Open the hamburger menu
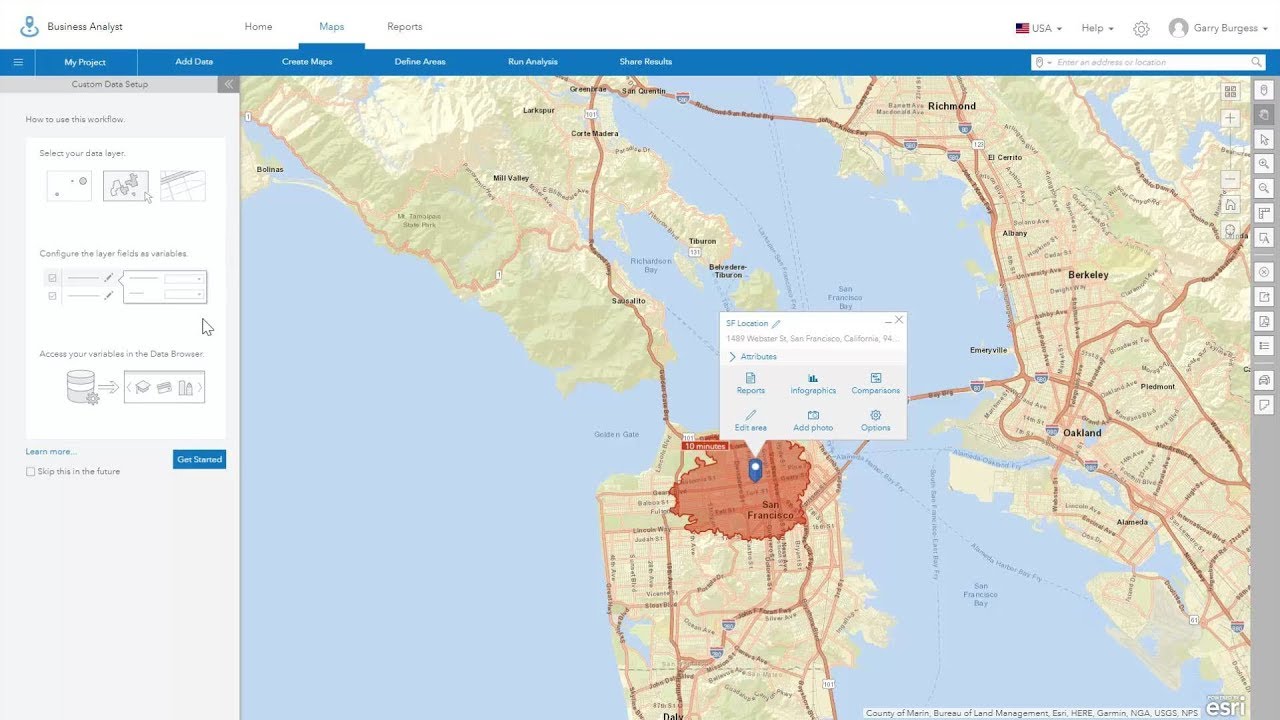This screenshot has width=1280, height=720. [18, 62]
